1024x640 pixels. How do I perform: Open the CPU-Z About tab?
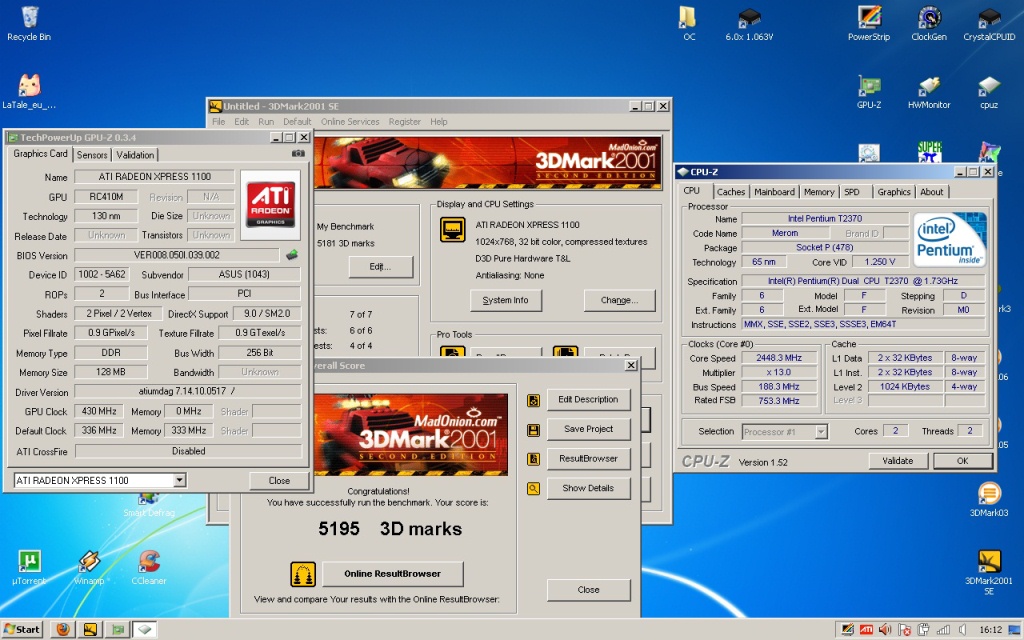tap(931, 192)
